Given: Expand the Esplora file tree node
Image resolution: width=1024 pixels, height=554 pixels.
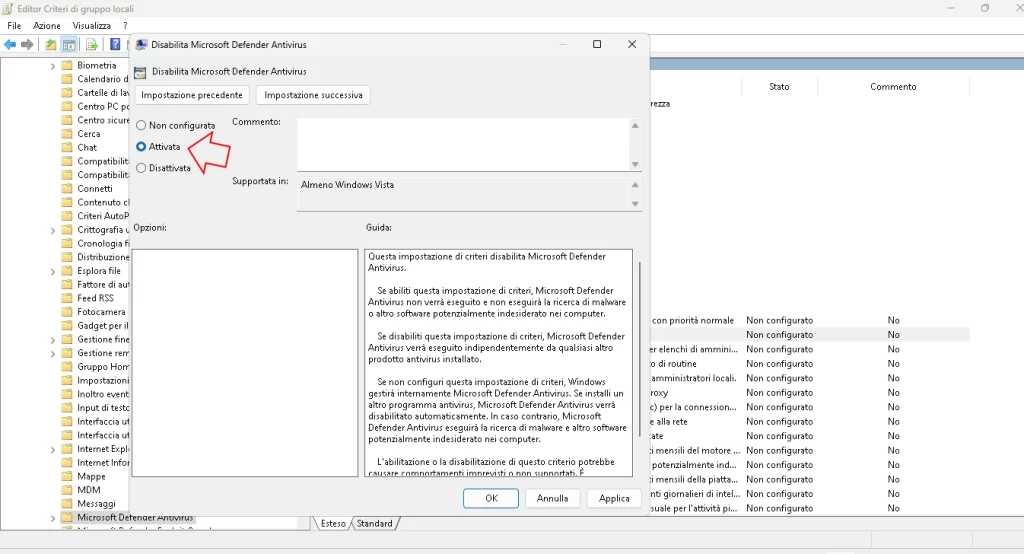Looking at the screenshot, I should tap(53, 272).
